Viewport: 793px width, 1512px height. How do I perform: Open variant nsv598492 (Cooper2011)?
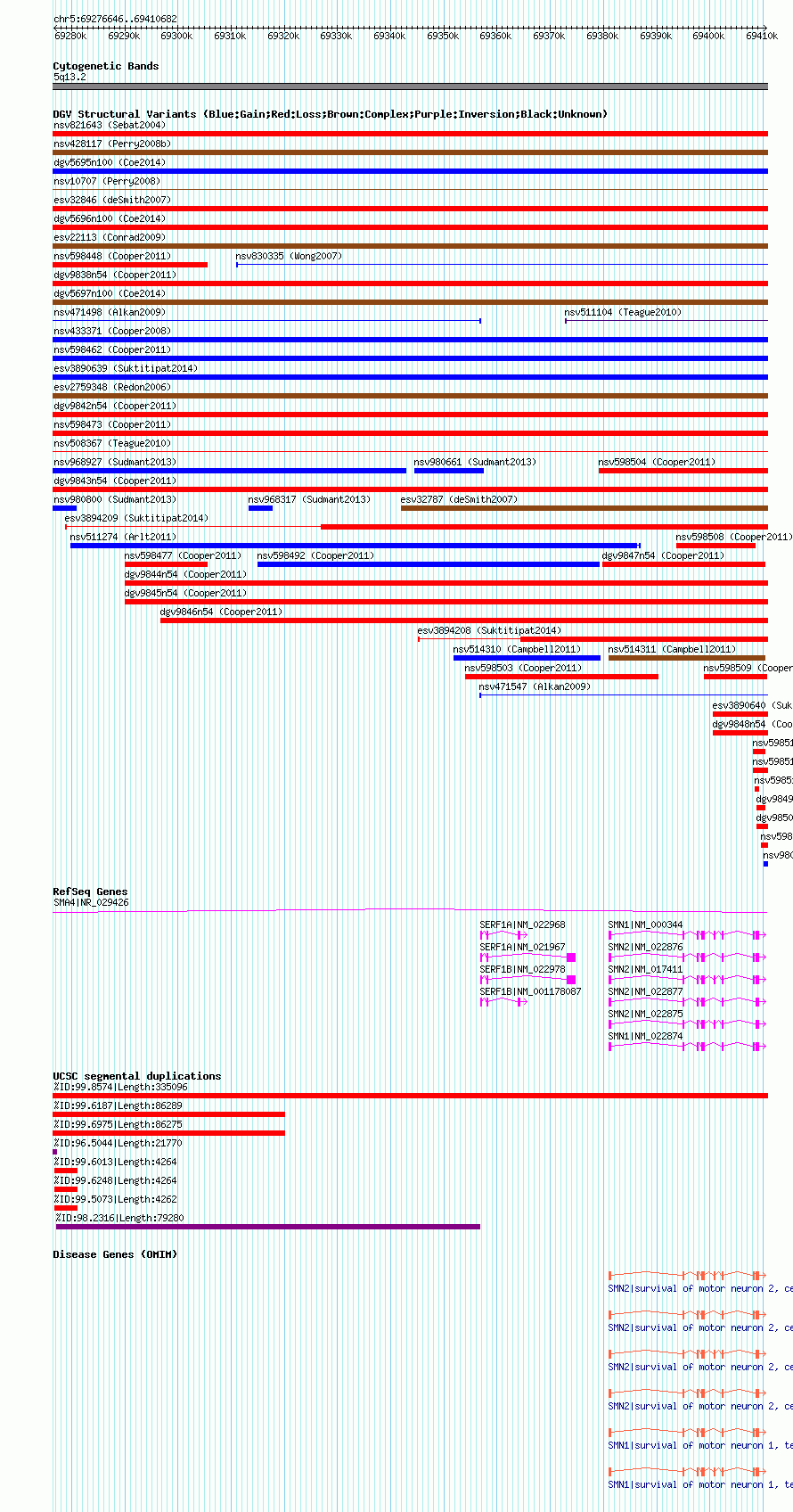[315, 555]
